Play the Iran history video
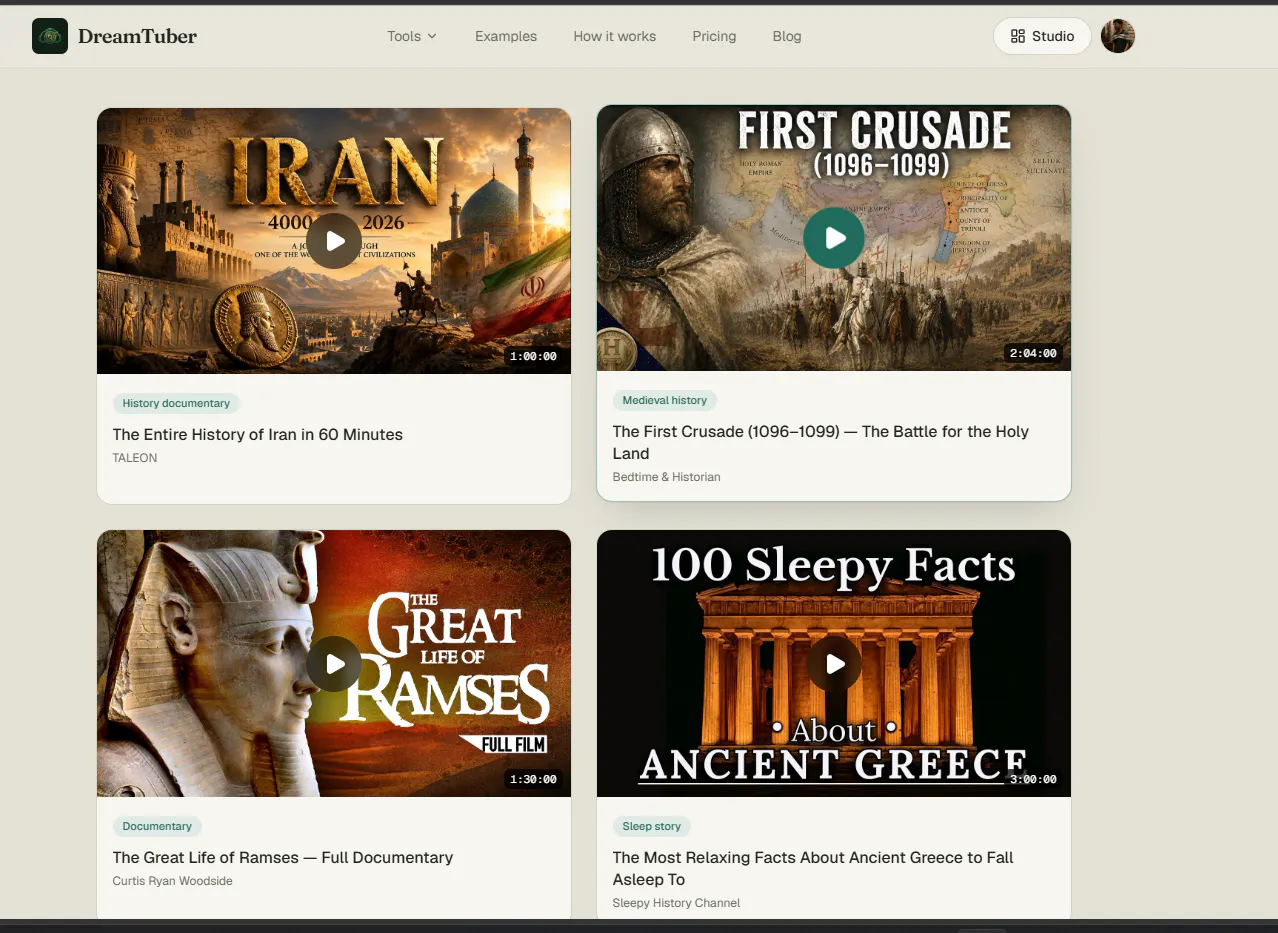 pos(334,241)
